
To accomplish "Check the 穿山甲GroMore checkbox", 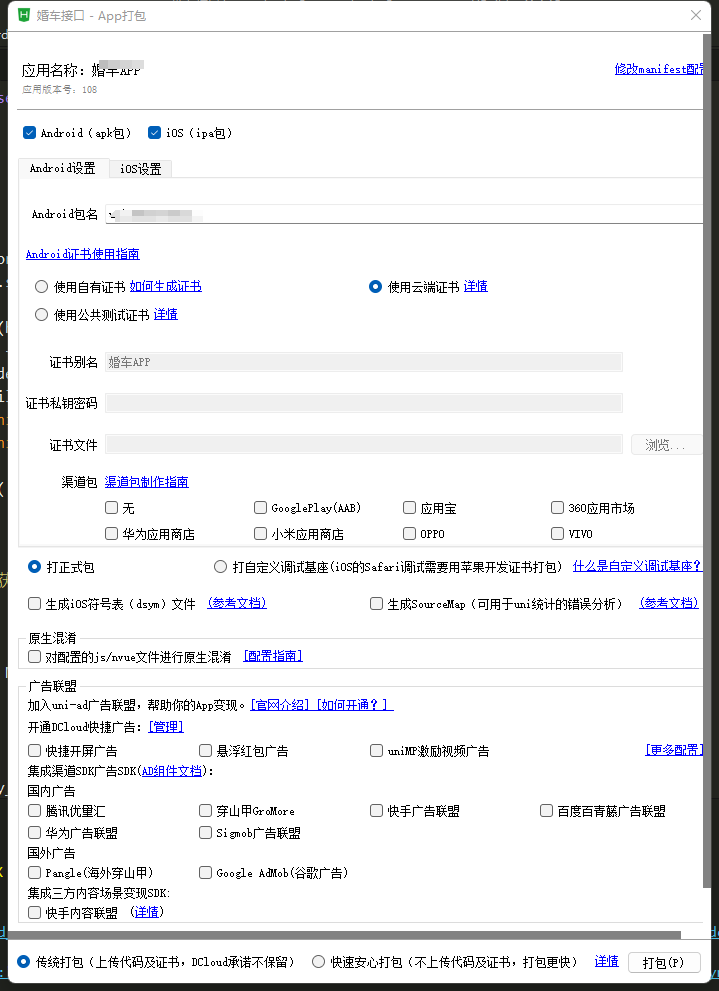I will click(x=205, y=810).
